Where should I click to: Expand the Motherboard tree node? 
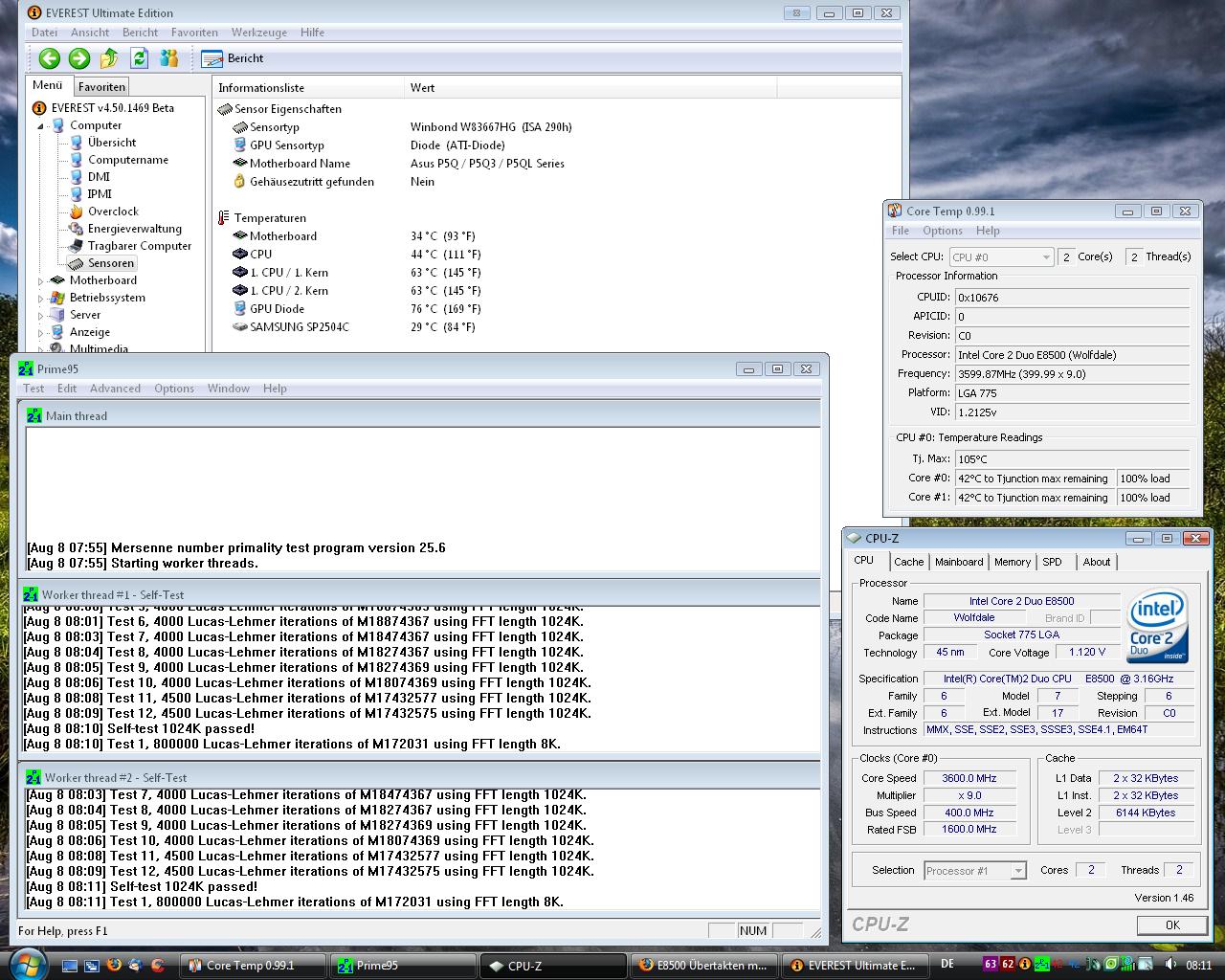(x=40, y=280)
